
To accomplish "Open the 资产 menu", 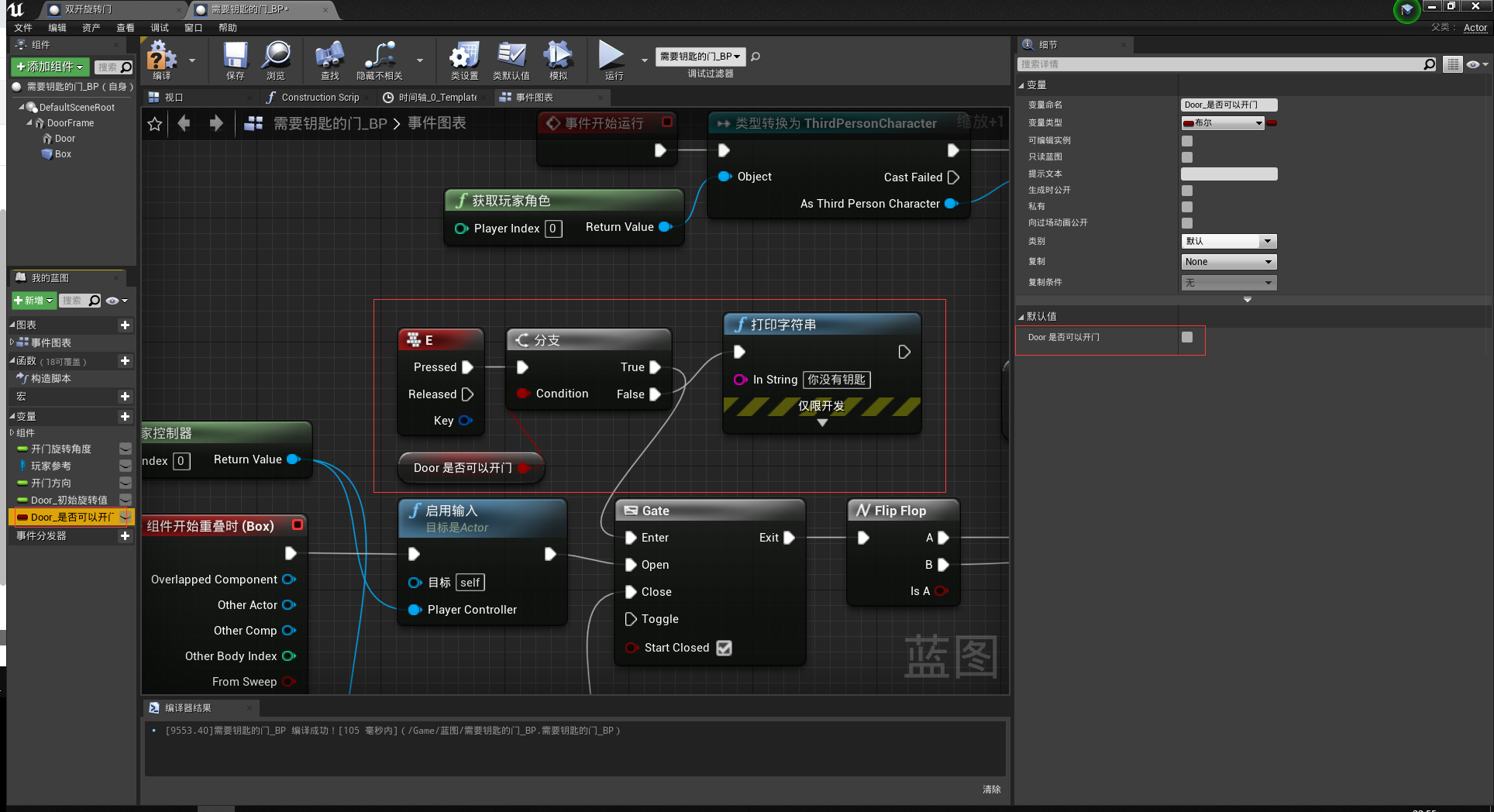I will pos(91,28).
